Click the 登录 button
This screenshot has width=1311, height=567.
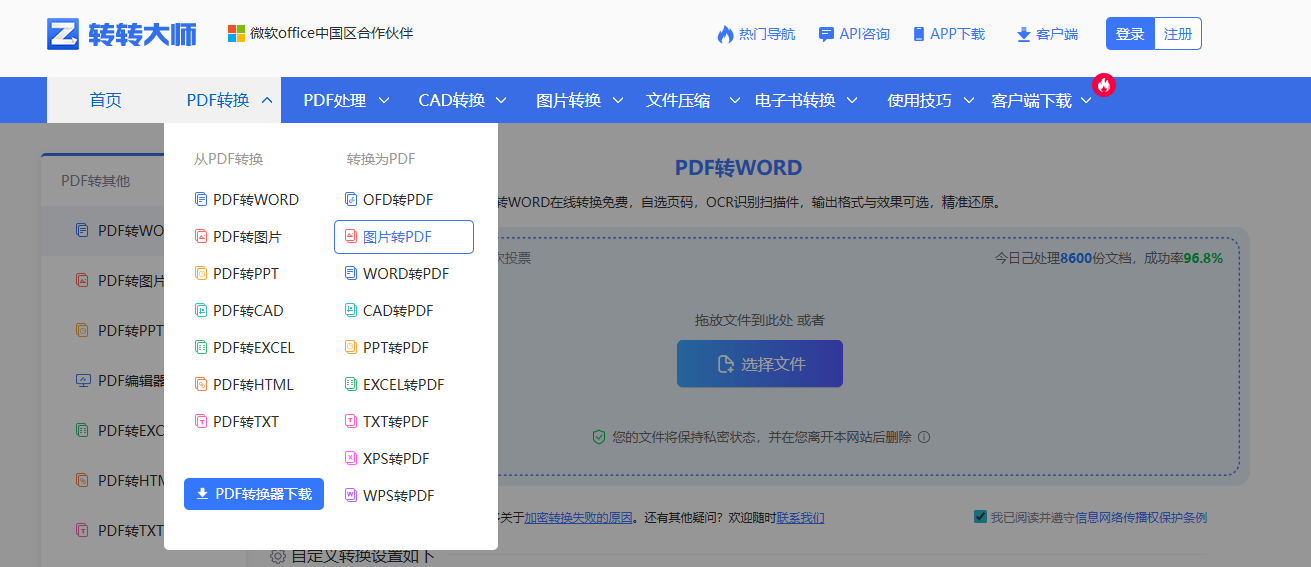(1130, 34)
